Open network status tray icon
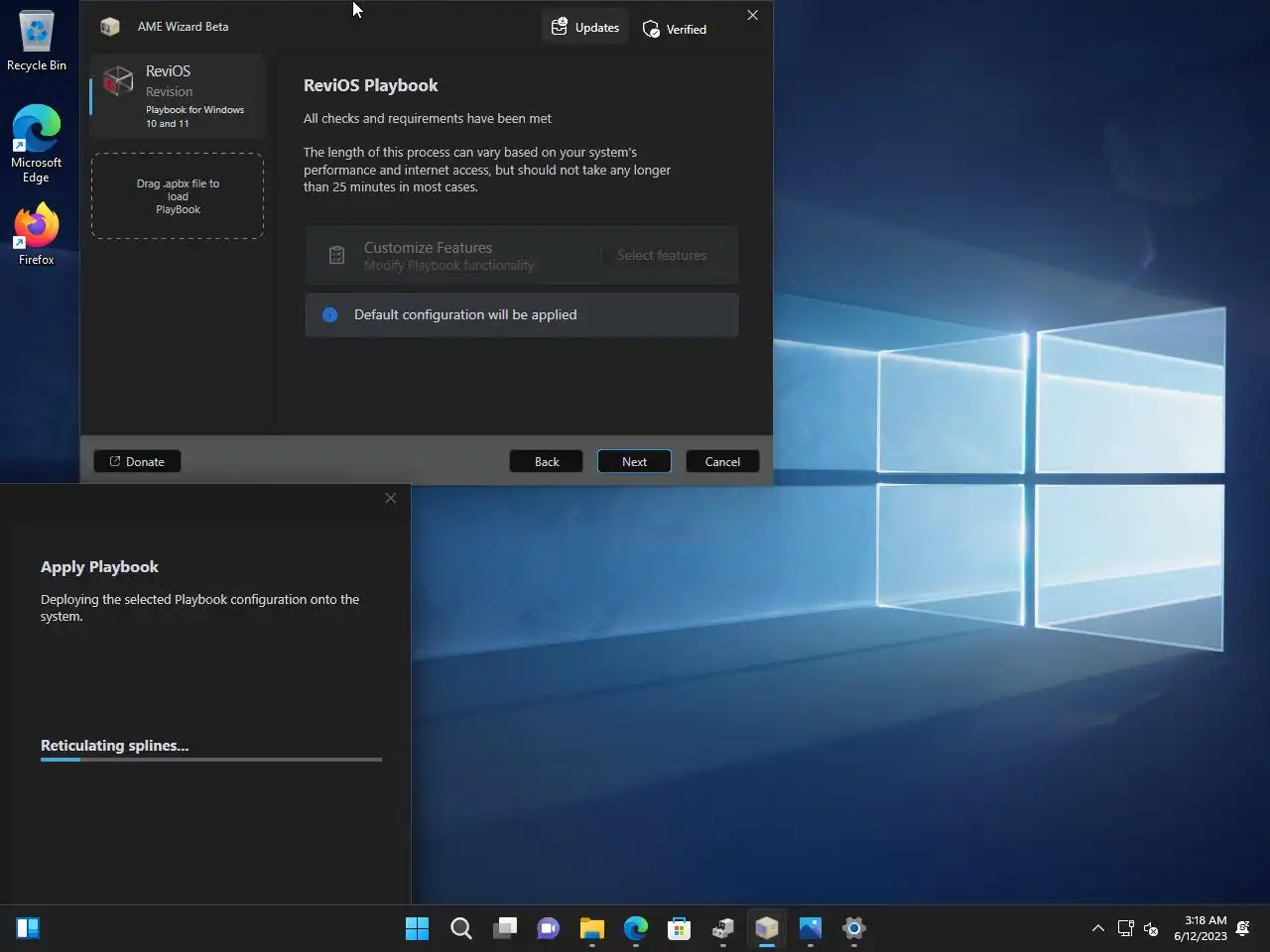 (x=1126, y=928)
